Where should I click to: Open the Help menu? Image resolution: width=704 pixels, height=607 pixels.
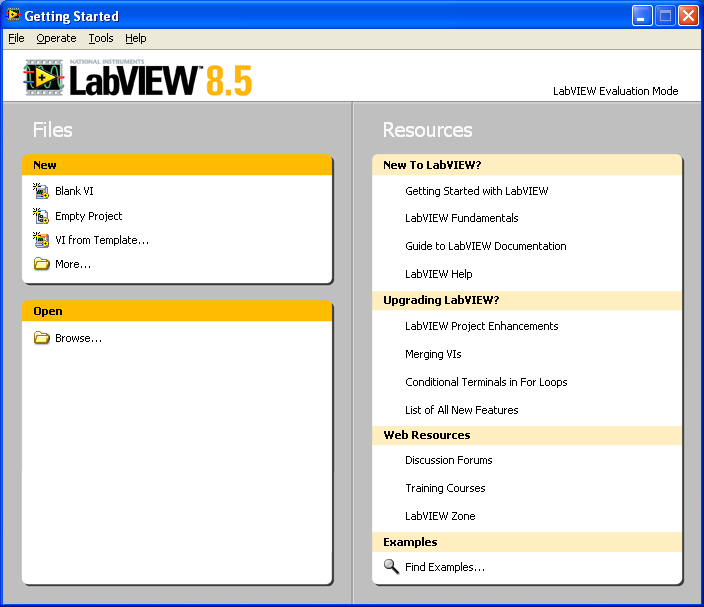click(136, 38)
